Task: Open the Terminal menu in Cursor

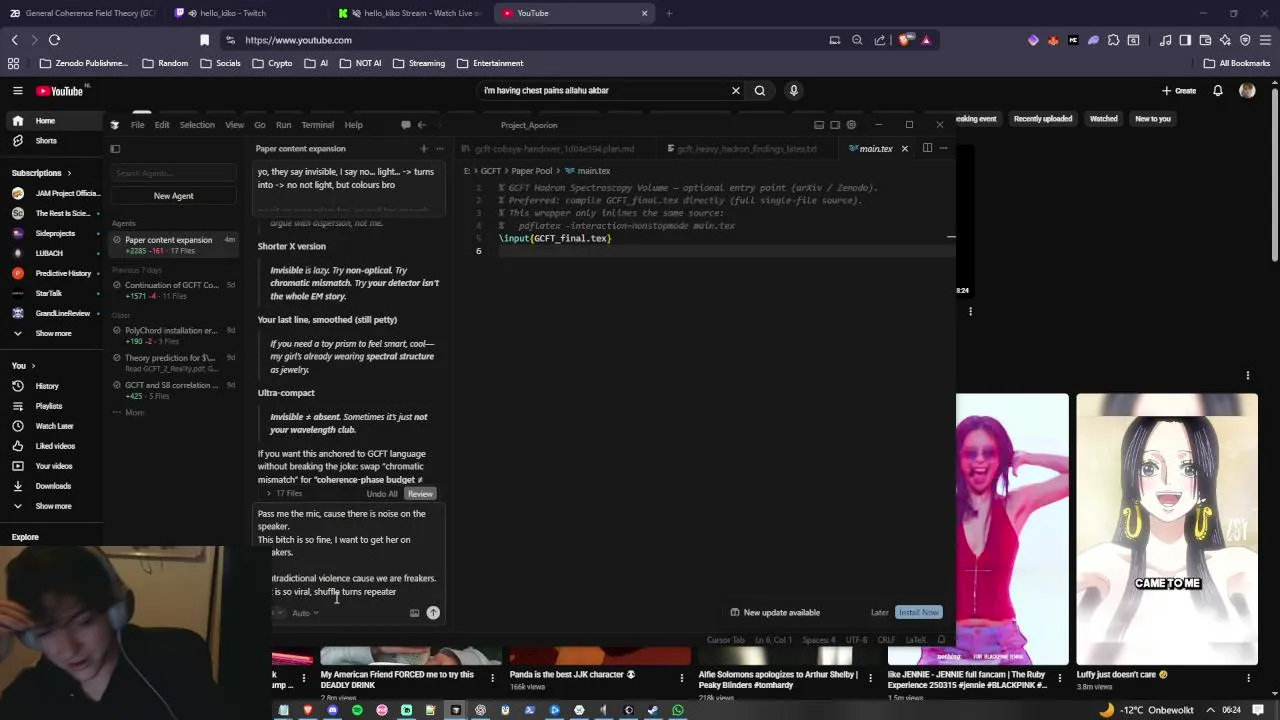Action: pyautogui.click(x=317, y=125)
